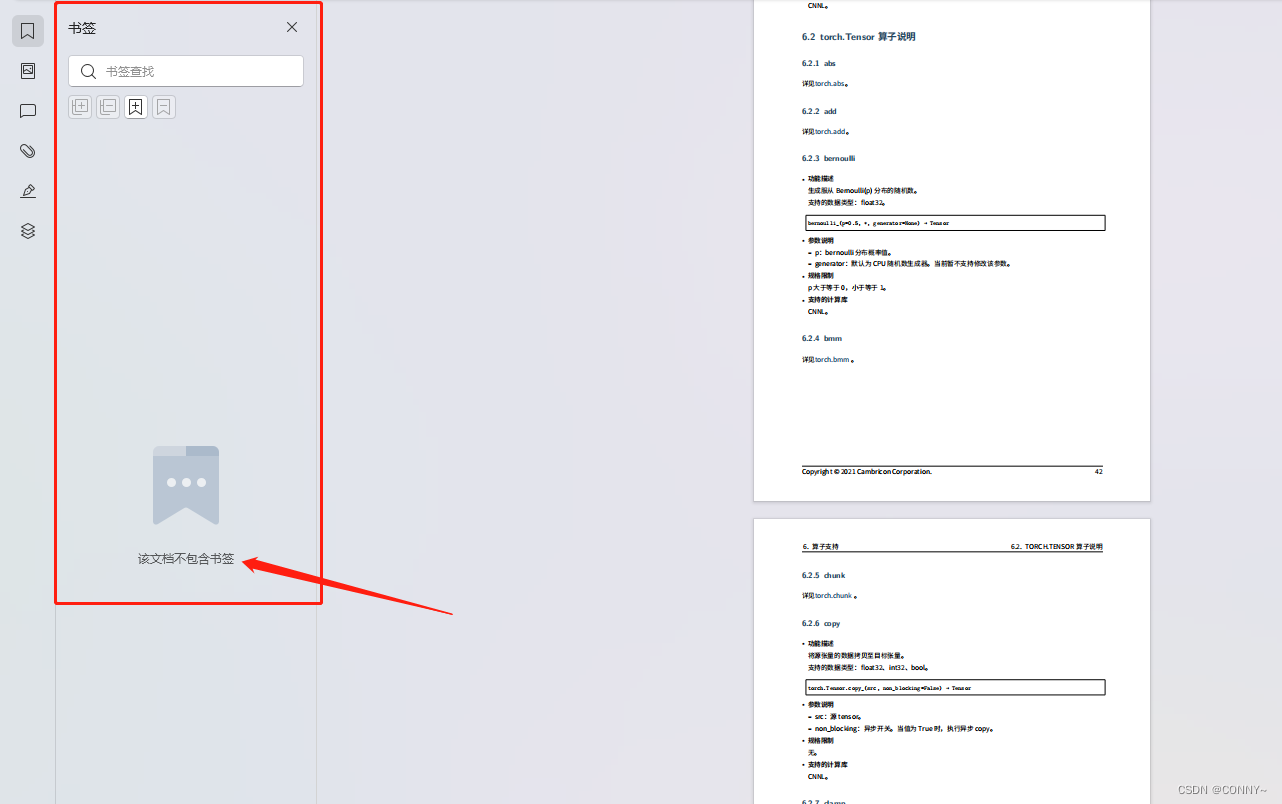The width and height of the screenshot is (1282, 804).
Task: Click the 6.2.6 copy heading
Action: (821, 624)
